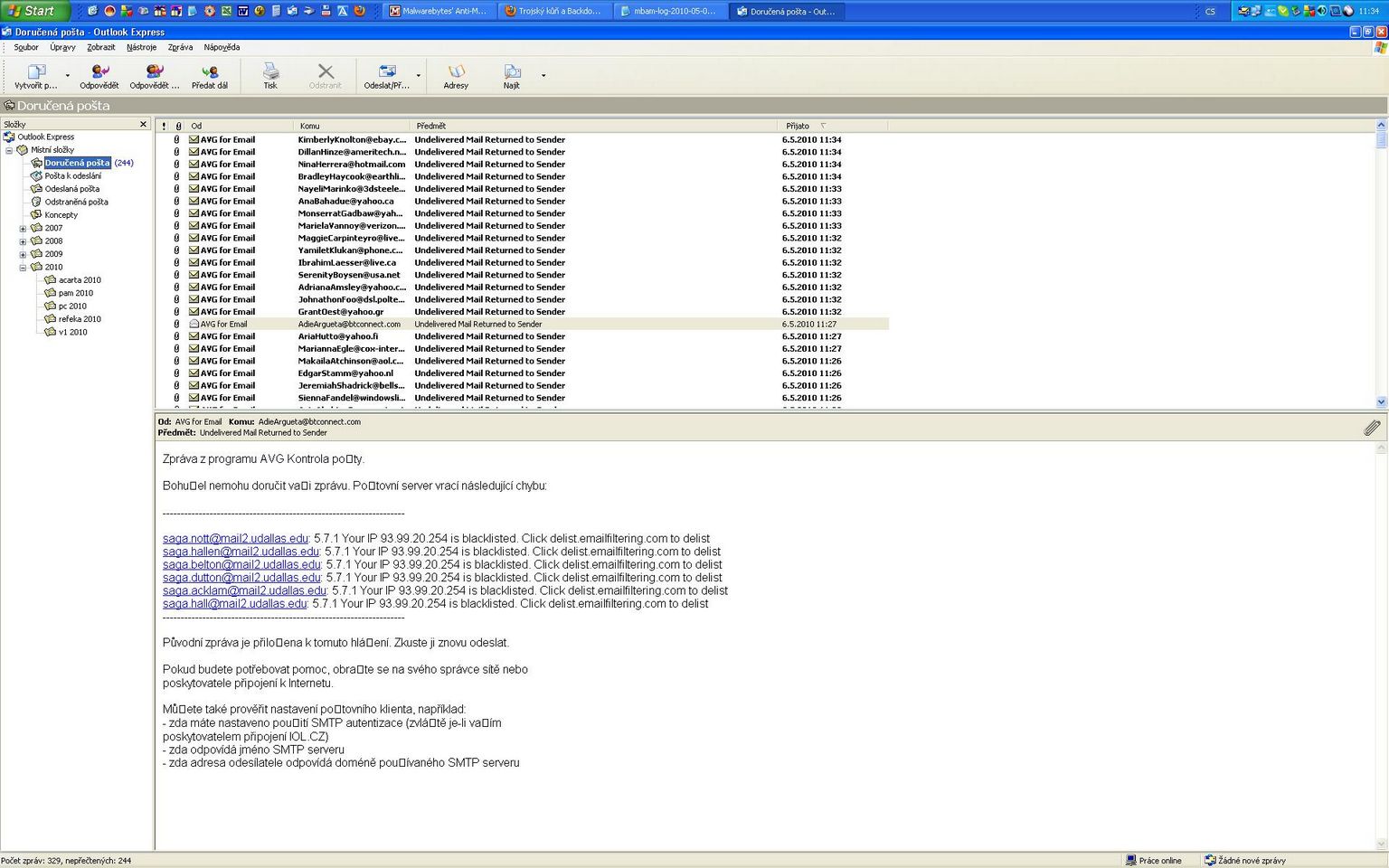Open the Soubor menu
Viewport: 1389px width, 868px height.
point(26,47)
